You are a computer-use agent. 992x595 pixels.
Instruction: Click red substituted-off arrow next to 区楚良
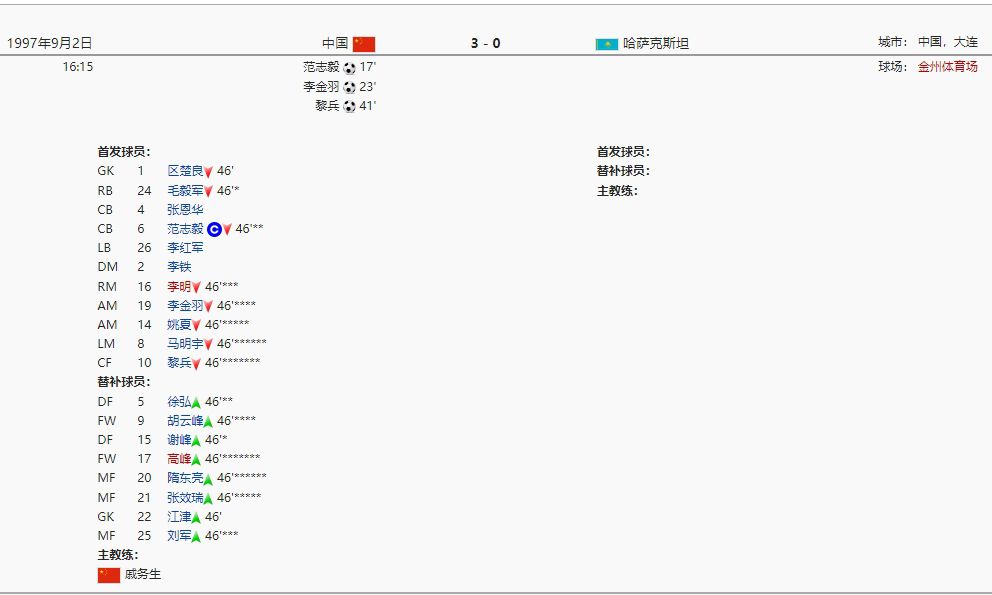[209, 172]
